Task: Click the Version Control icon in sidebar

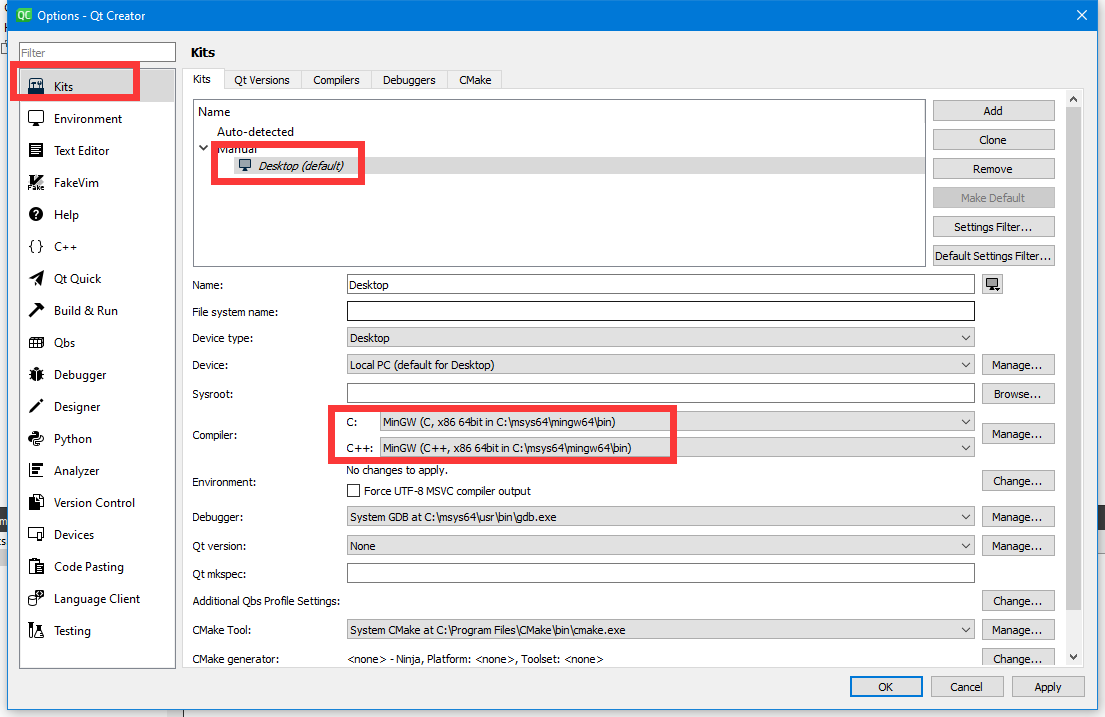Action: tap(36, 503)
